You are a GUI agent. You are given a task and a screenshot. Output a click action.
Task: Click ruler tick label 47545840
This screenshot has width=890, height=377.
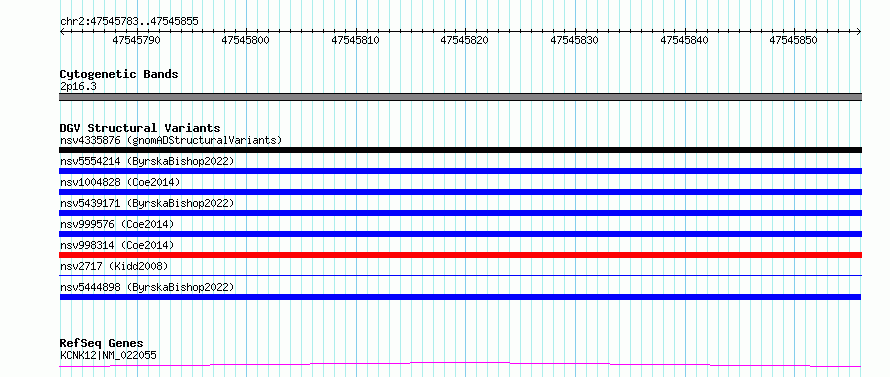[685, 40]
